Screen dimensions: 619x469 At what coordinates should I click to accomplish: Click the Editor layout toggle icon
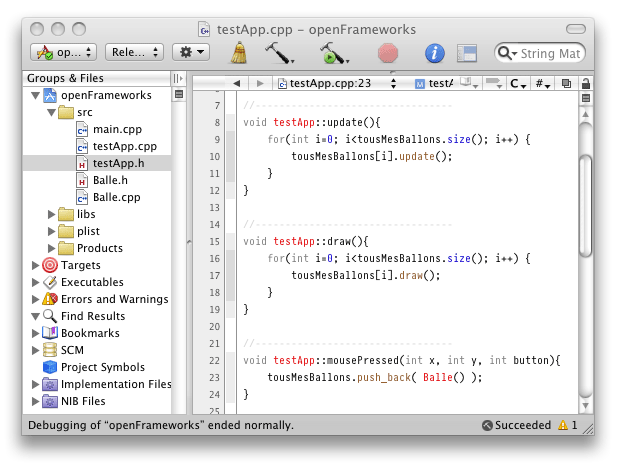pos(466,52)
